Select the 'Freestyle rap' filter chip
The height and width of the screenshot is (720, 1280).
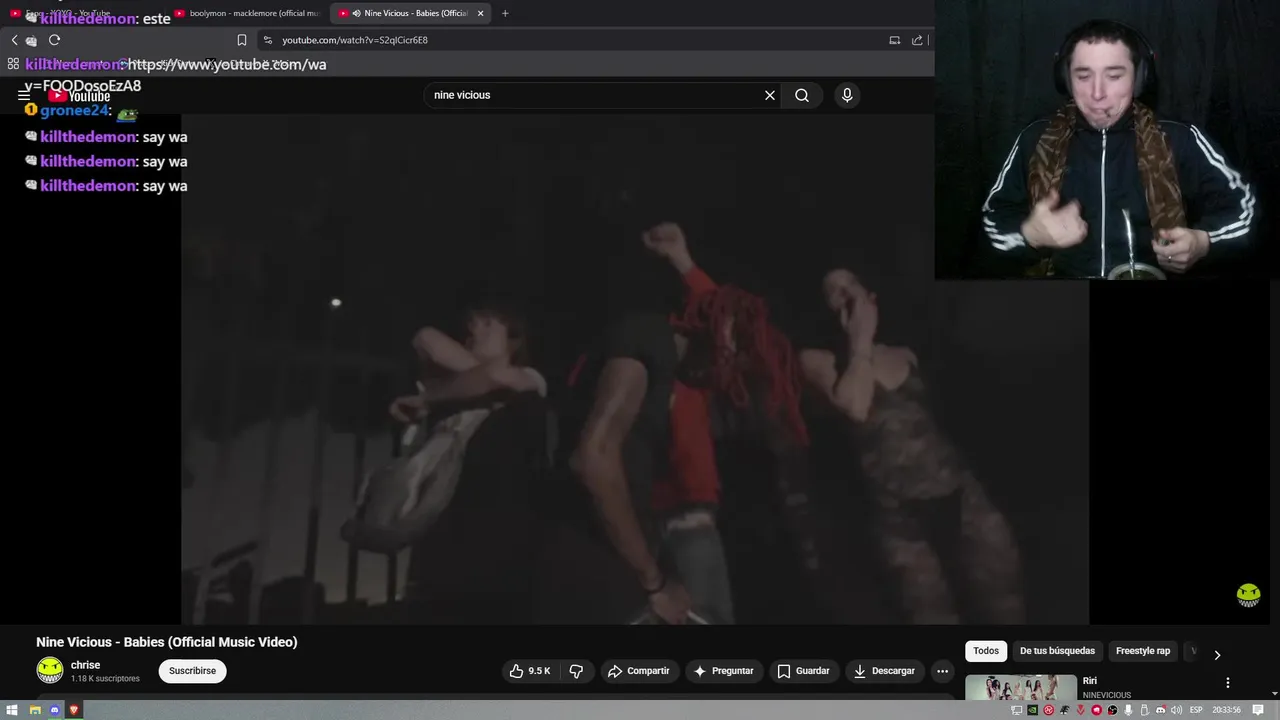(1143, 651)
